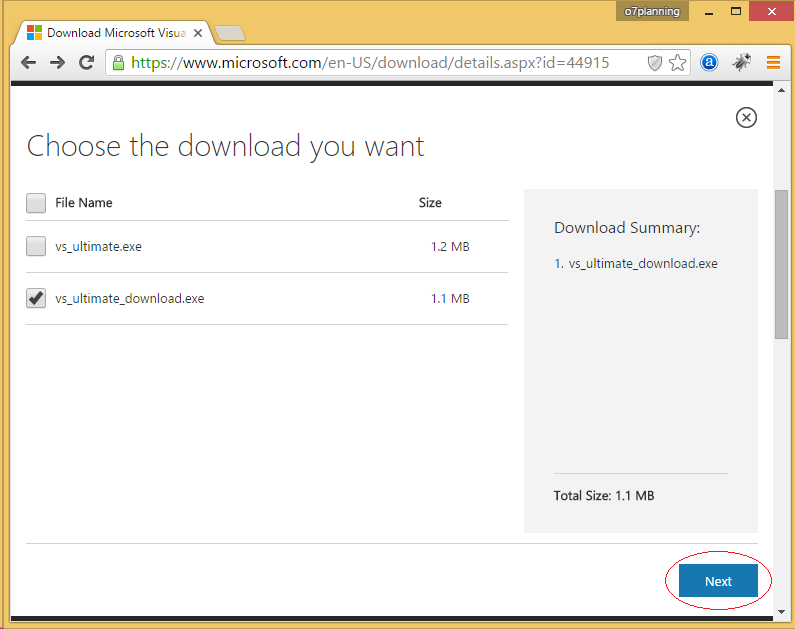Check the vs_ultimate.exe checkbox
This screenshot has height=629, width=795.
tap(36, 246)
